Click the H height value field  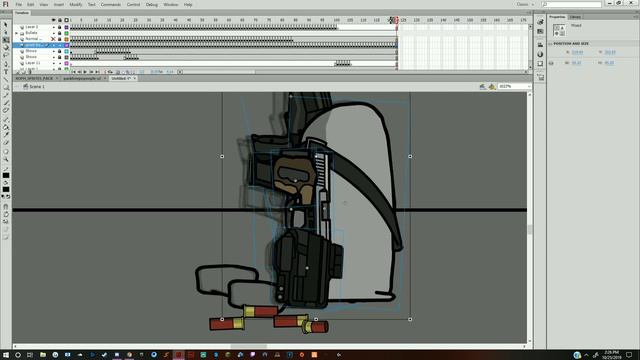pyautogui.click(x=609, y=63)
